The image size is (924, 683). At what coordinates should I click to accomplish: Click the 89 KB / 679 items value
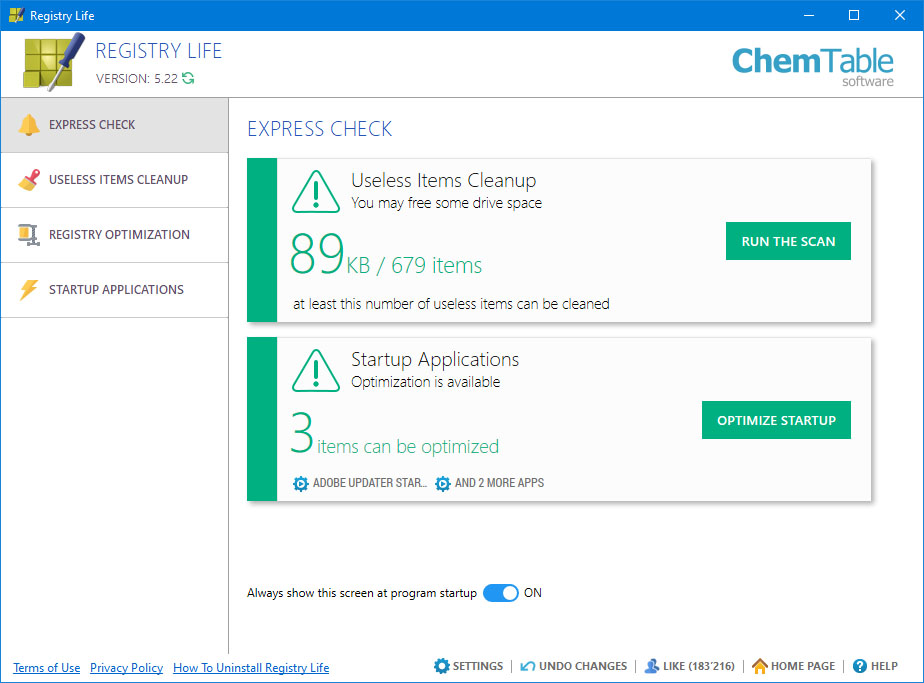click(386, 254)
